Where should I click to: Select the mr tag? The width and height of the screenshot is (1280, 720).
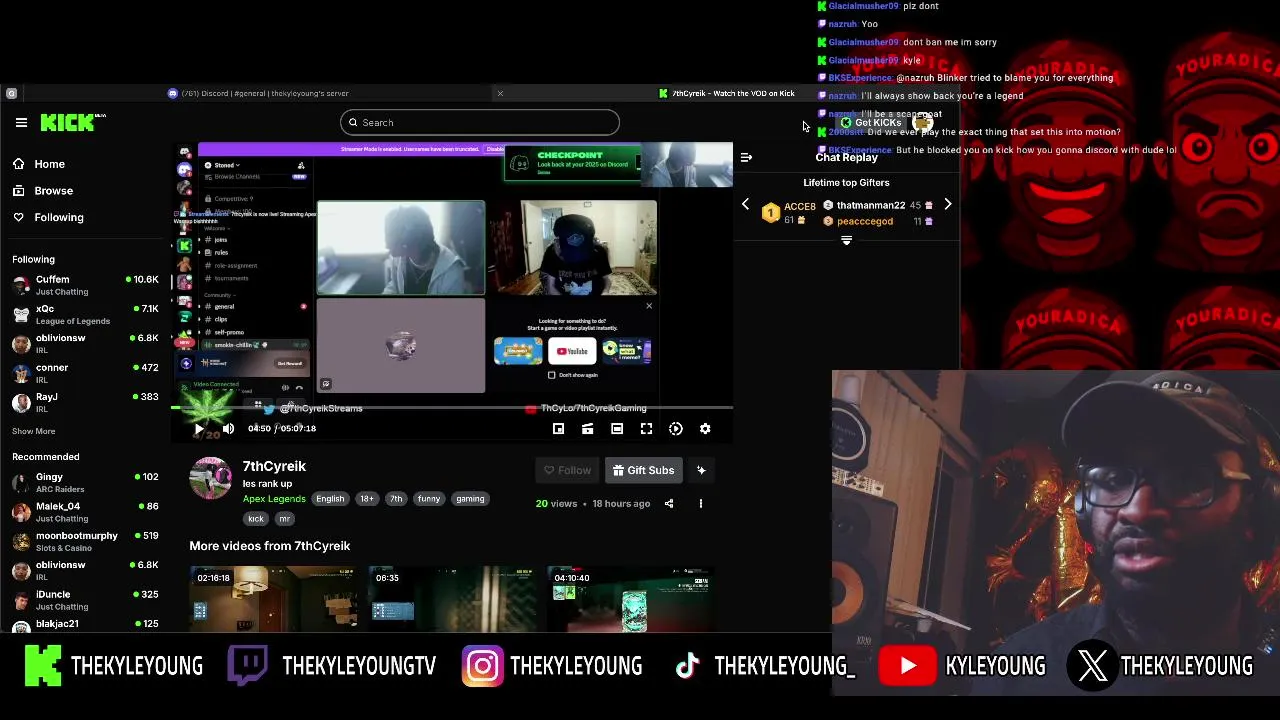284,519
